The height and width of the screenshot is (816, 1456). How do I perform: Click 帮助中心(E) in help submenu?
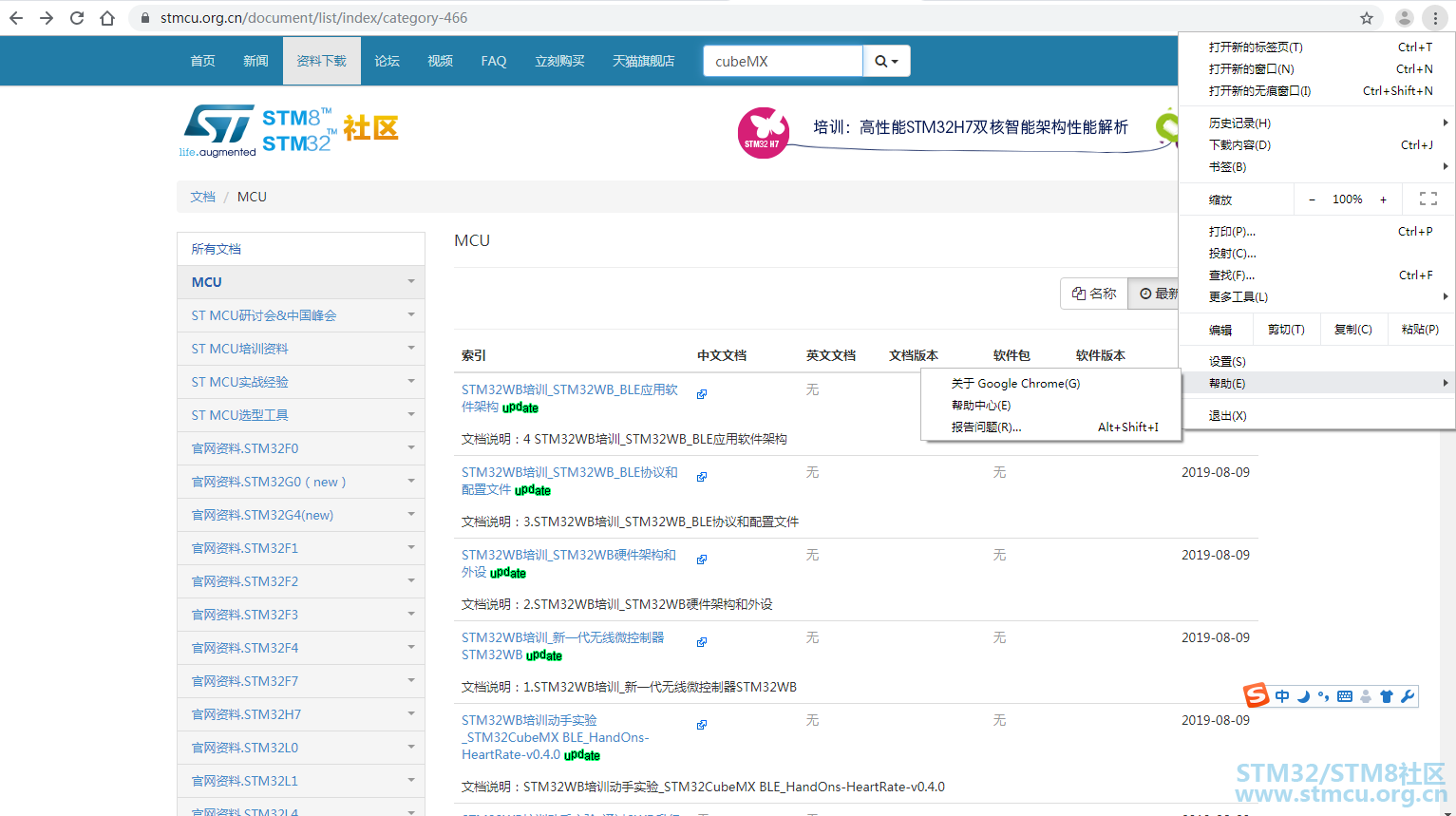pos(1051,406)
